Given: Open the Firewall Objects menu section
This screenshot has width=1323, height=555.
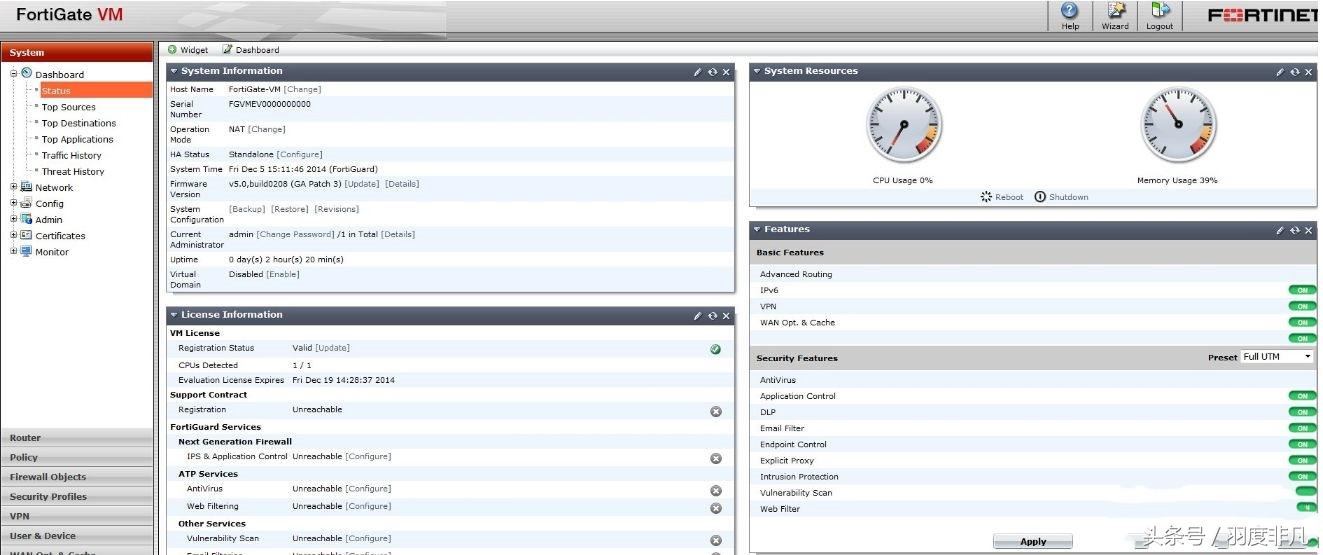Looking at the screenshot, I should pos(48,477).
